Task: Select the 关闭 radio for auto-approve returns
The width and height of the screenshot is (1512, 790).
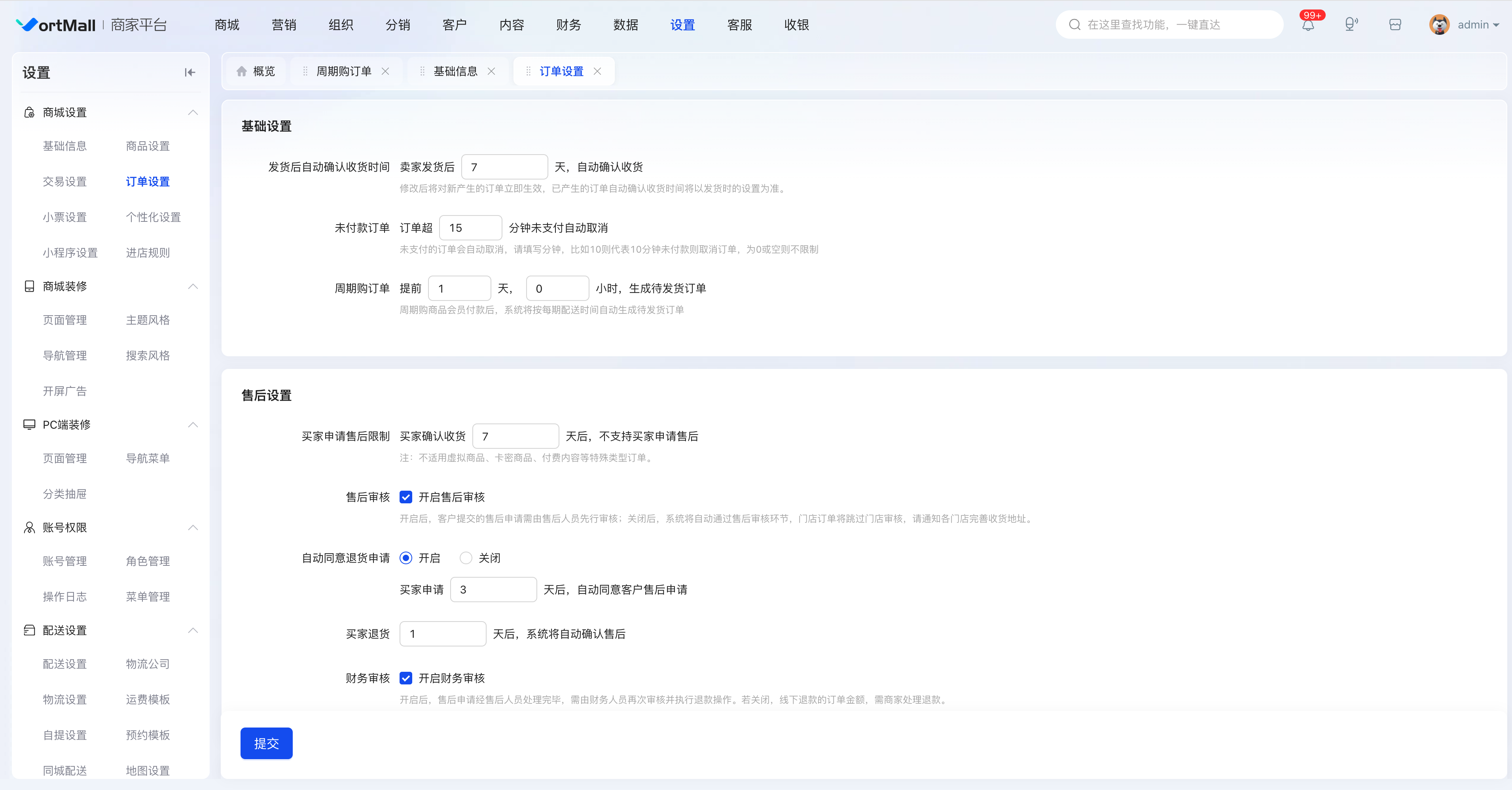Action: tap(466, 558)
